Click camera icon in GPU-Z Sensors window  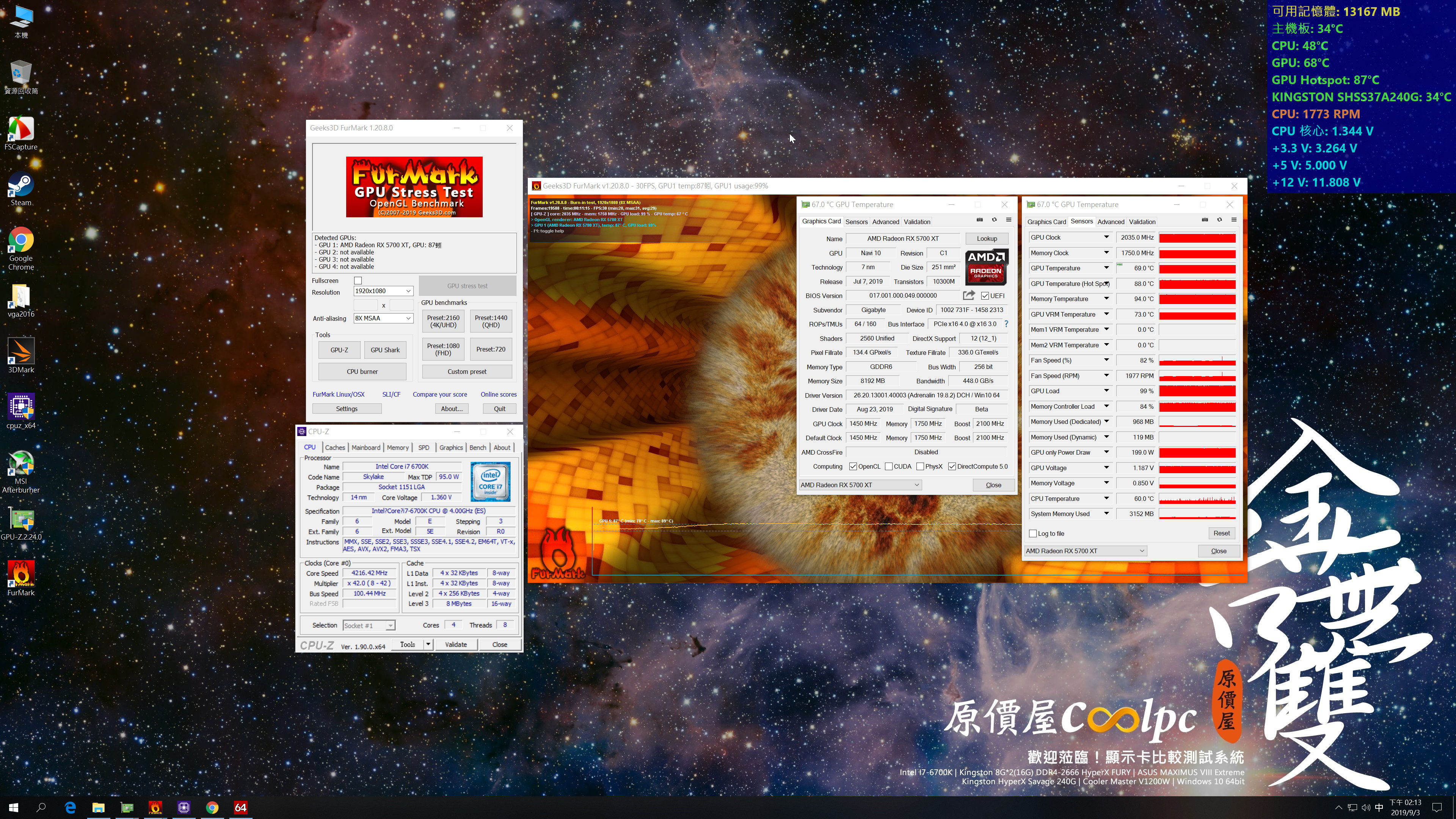point(1205,220)
